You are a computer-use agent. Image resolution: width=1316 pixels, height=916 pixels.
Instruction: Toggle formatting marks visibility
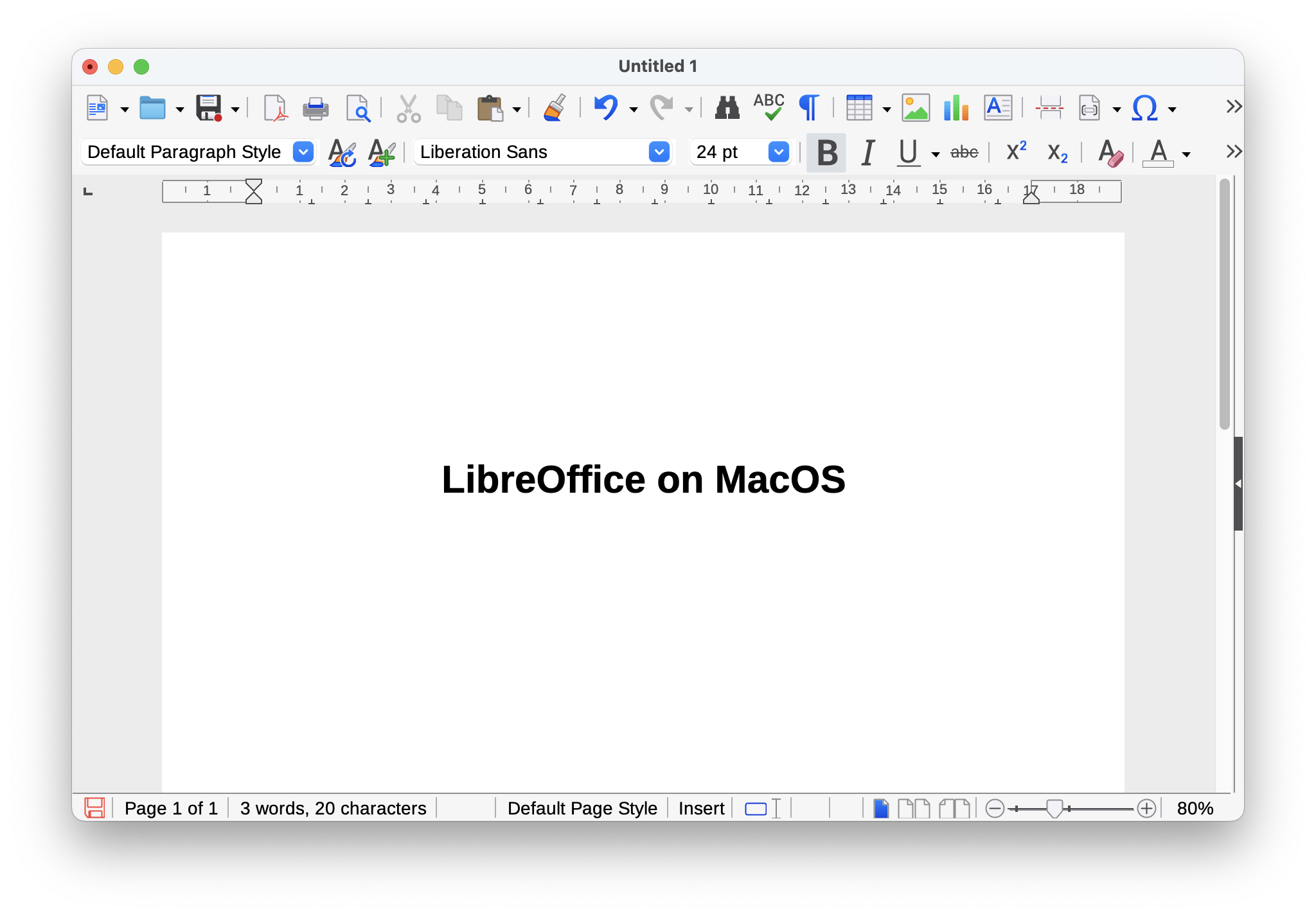pos(809,107)
